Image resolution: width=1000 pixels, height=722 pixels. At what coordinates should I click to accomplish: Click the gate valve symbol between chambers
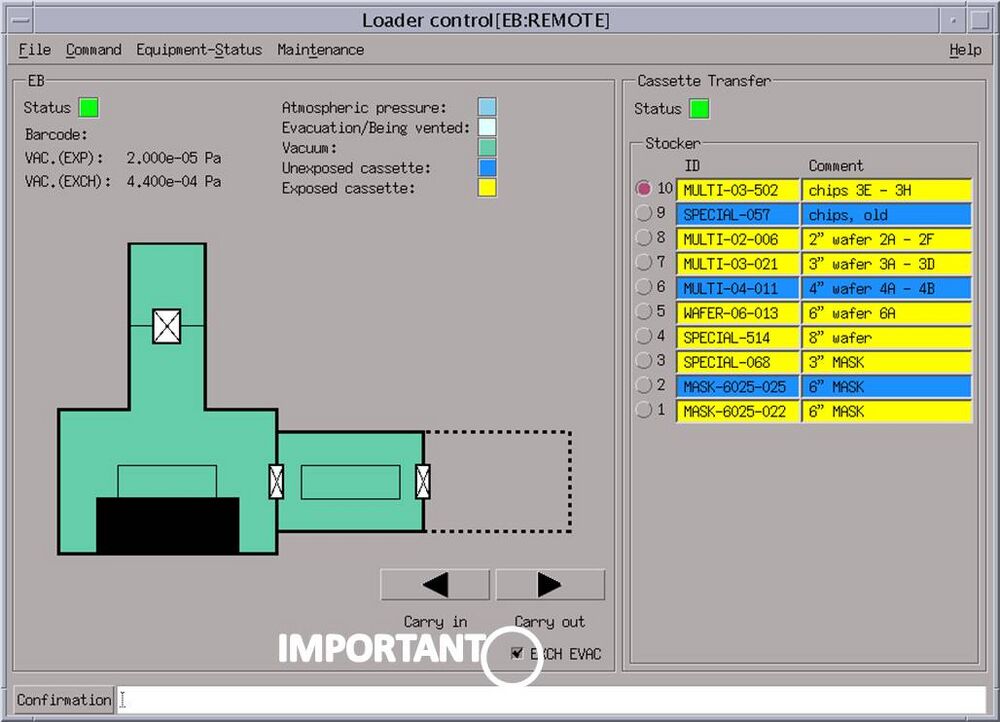[x=275, y=483]
